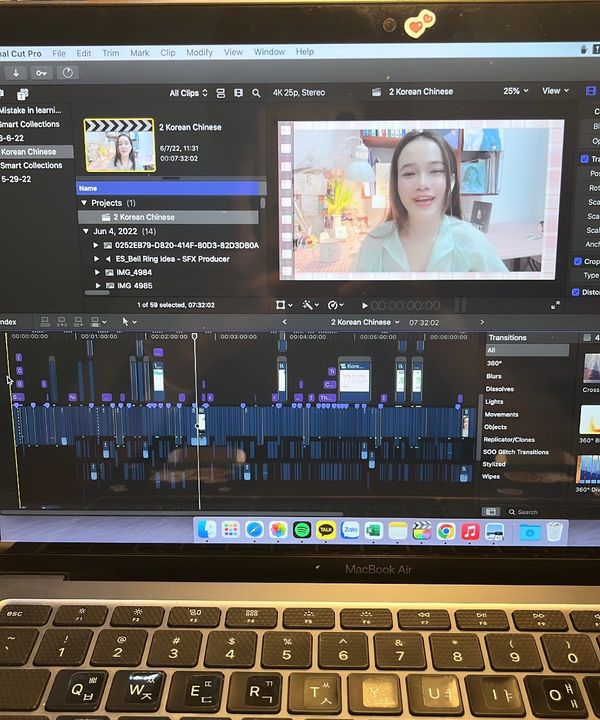Select the Stylized transitions category
Viewport: 600px width, 720px height.
pyautogui.click(x=493, y=464)
